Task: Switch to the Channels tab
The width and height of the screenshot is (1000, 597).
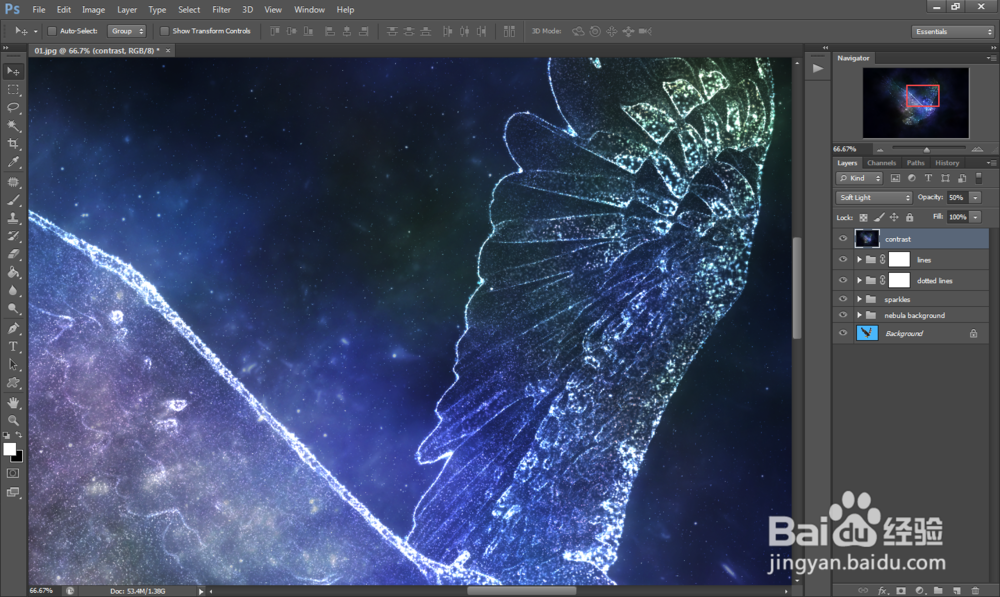Action: click(x=881, y=163)
